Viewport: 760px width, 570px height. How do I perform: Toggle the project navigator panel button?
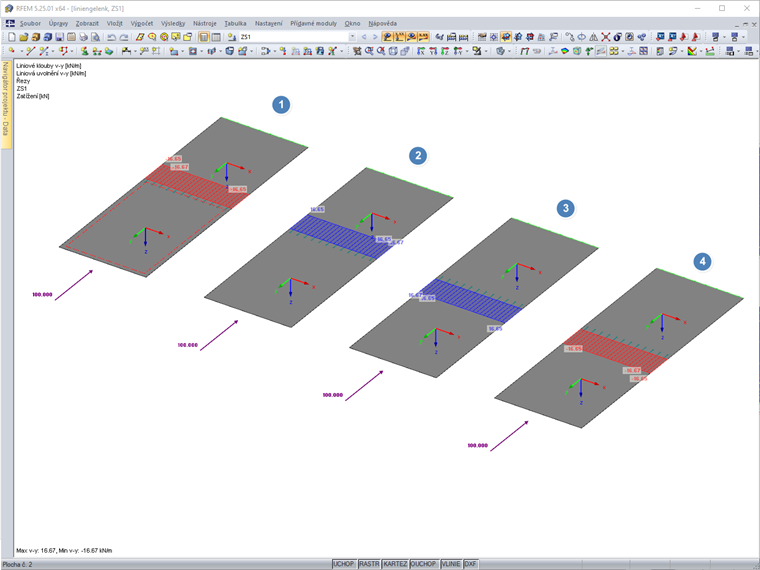point(204,37)
